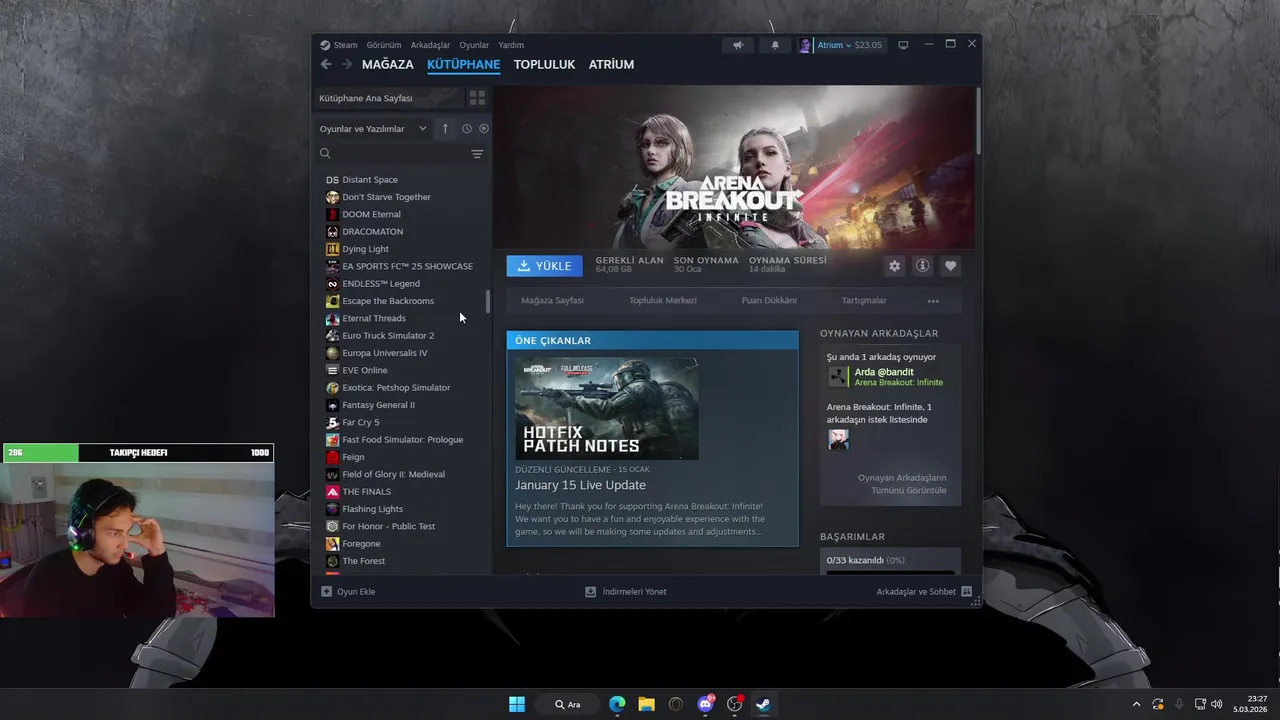Open the volume tray icon

click(x=1217, y=704)
